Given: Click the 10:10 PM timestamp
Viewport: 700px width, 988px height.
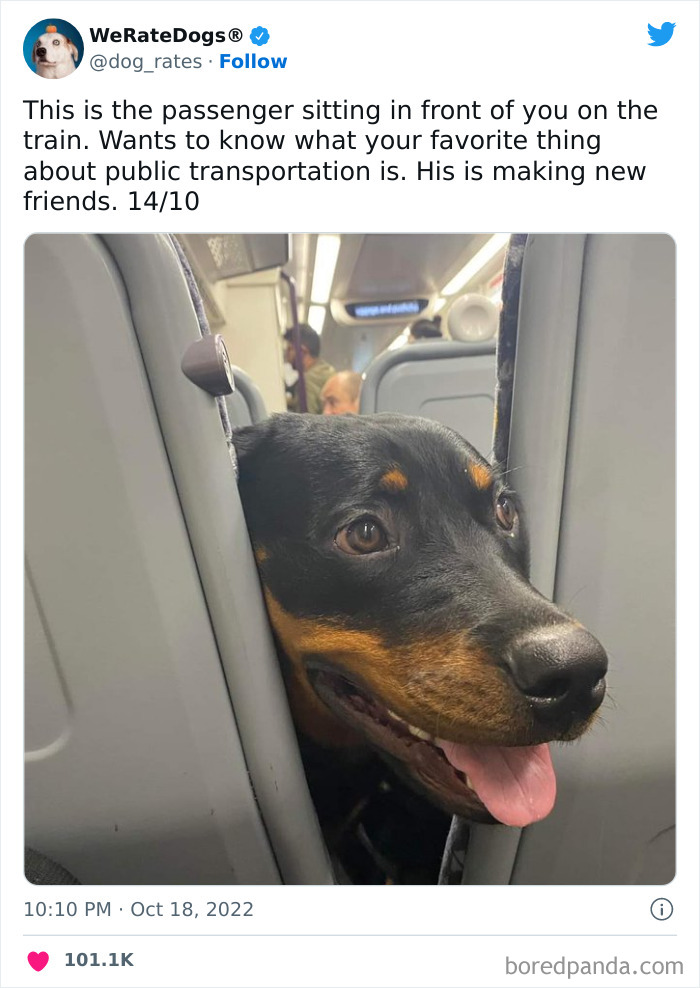Looking at the screenshot, I should (x=67, y=909).
